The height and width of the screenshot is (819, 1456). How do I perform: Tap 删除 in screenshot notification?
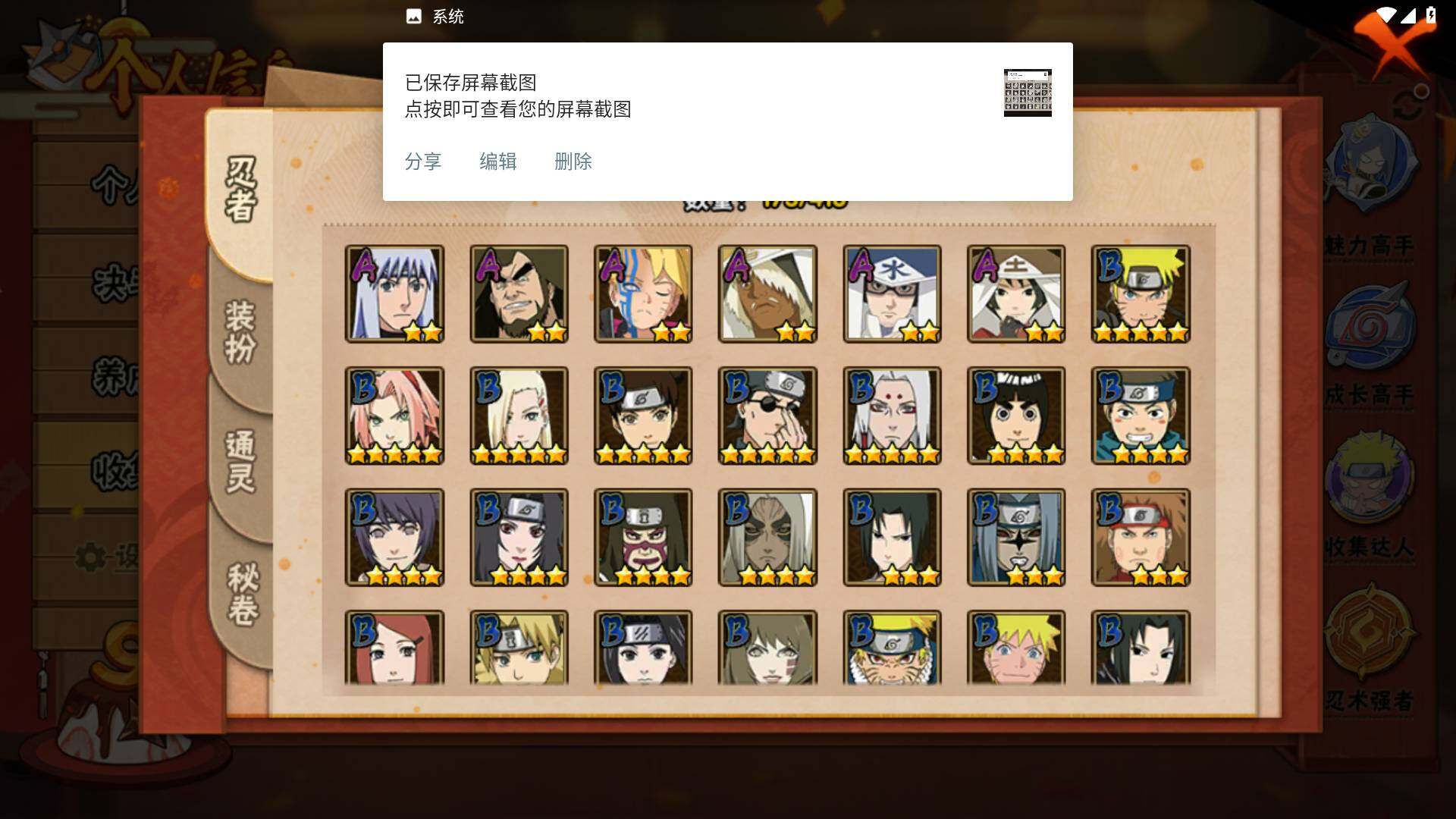pyautogui.click(x=573, y=162)
